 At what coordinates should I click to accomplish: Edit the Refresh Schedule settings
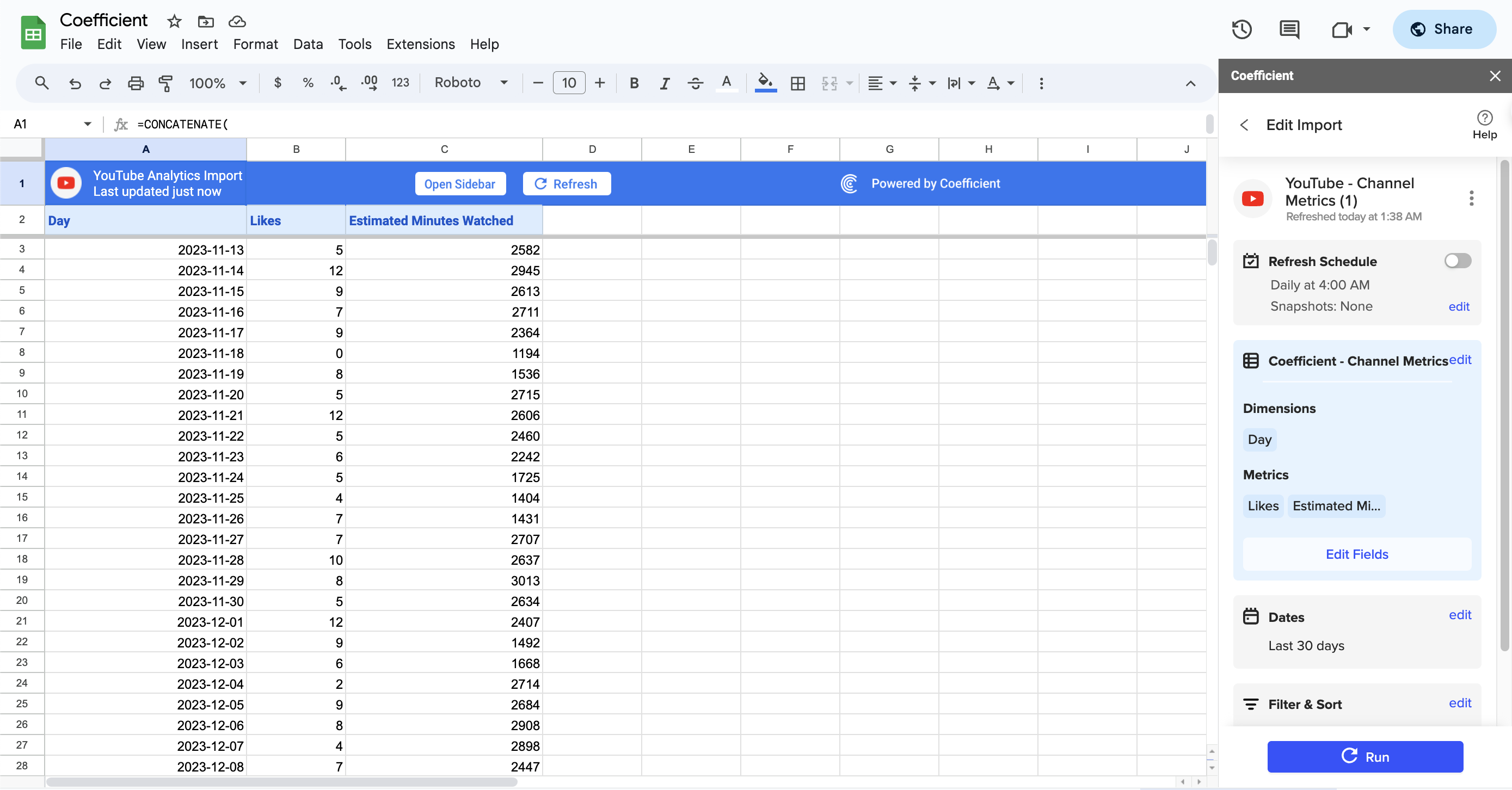(x=1459, y=306)
